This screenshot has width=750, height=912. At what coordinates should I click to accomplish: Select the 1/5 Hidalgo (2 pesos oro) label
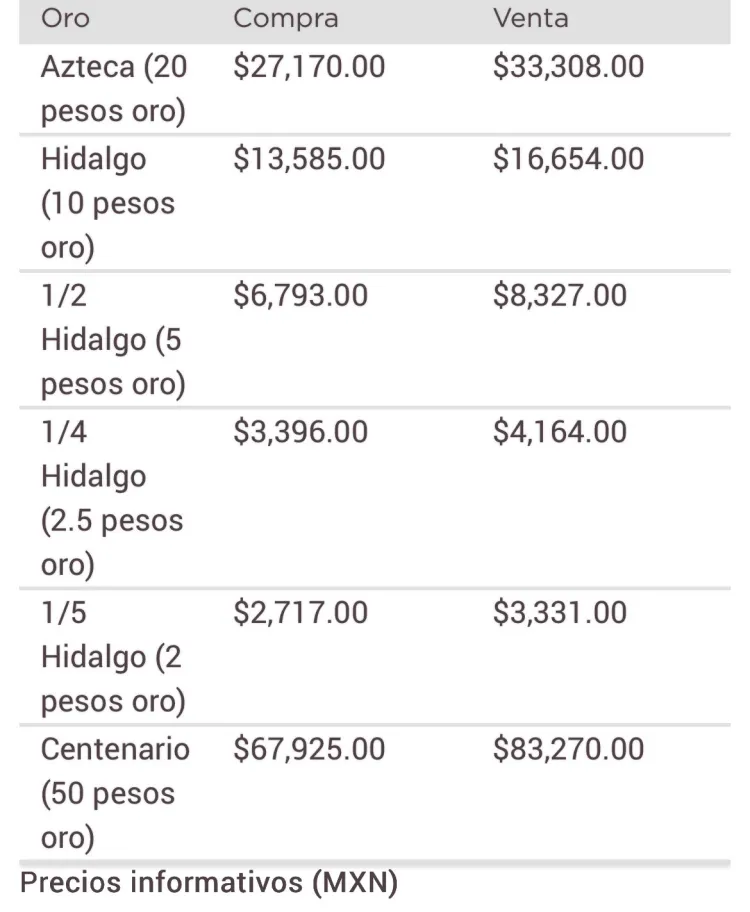coord(113,657)
